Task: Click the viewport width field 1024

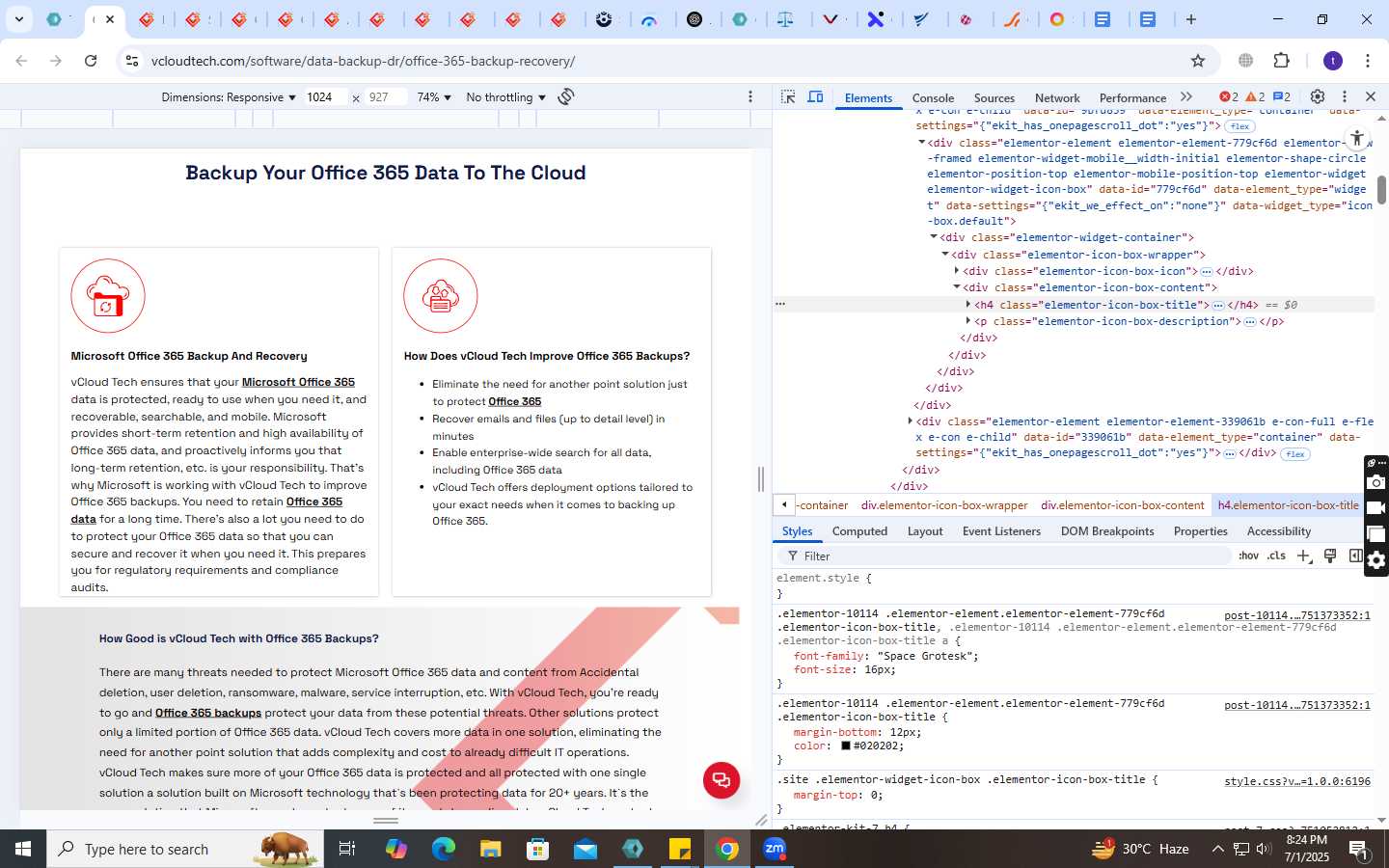Action: (325, 97)
